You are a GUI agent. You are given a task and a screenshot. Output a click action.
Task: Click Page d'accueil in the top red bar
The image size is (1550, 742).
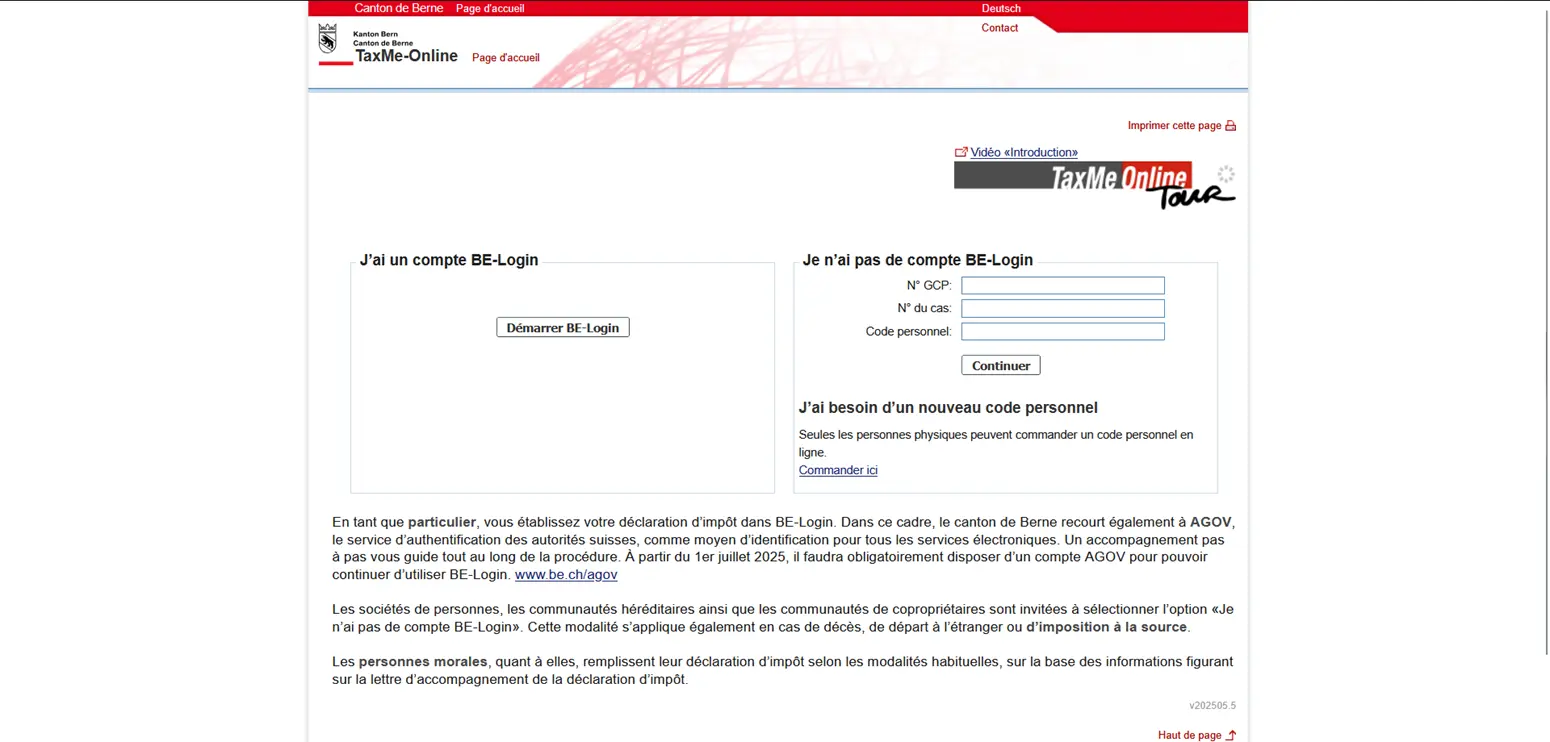pos(489,8)
